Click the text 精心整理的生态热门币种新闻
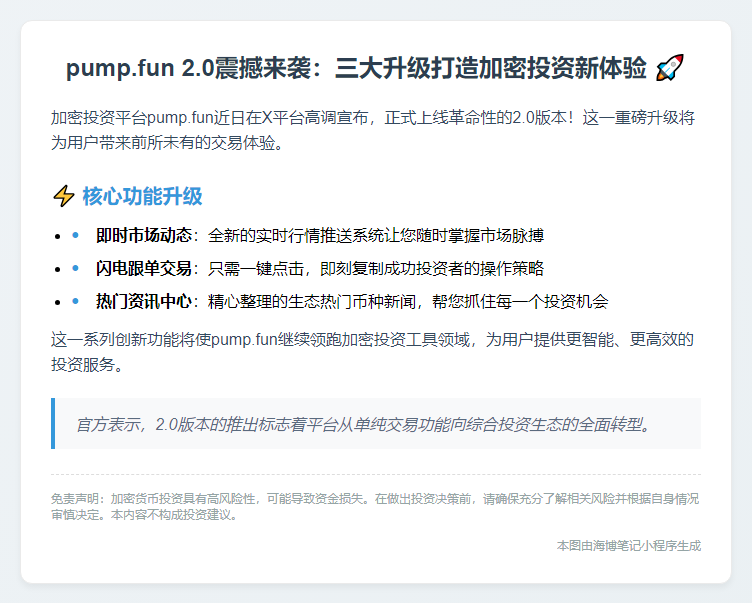This screenshot has width=752, height=603. point(312,301)
